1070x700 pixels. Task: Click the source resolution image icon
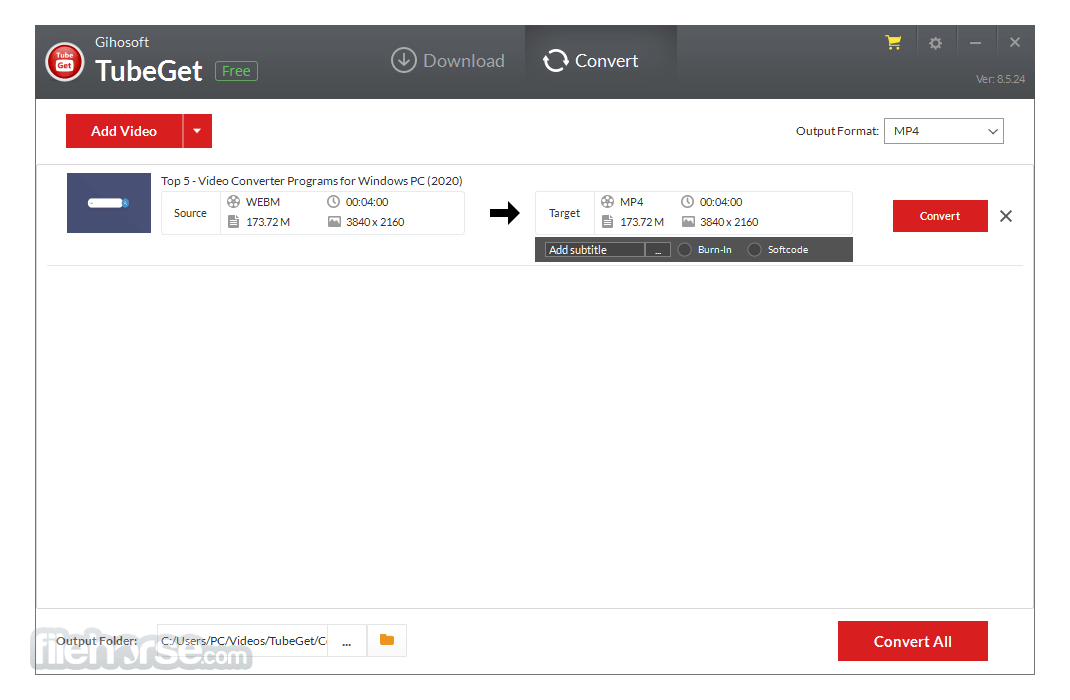(x=334, y=222)
